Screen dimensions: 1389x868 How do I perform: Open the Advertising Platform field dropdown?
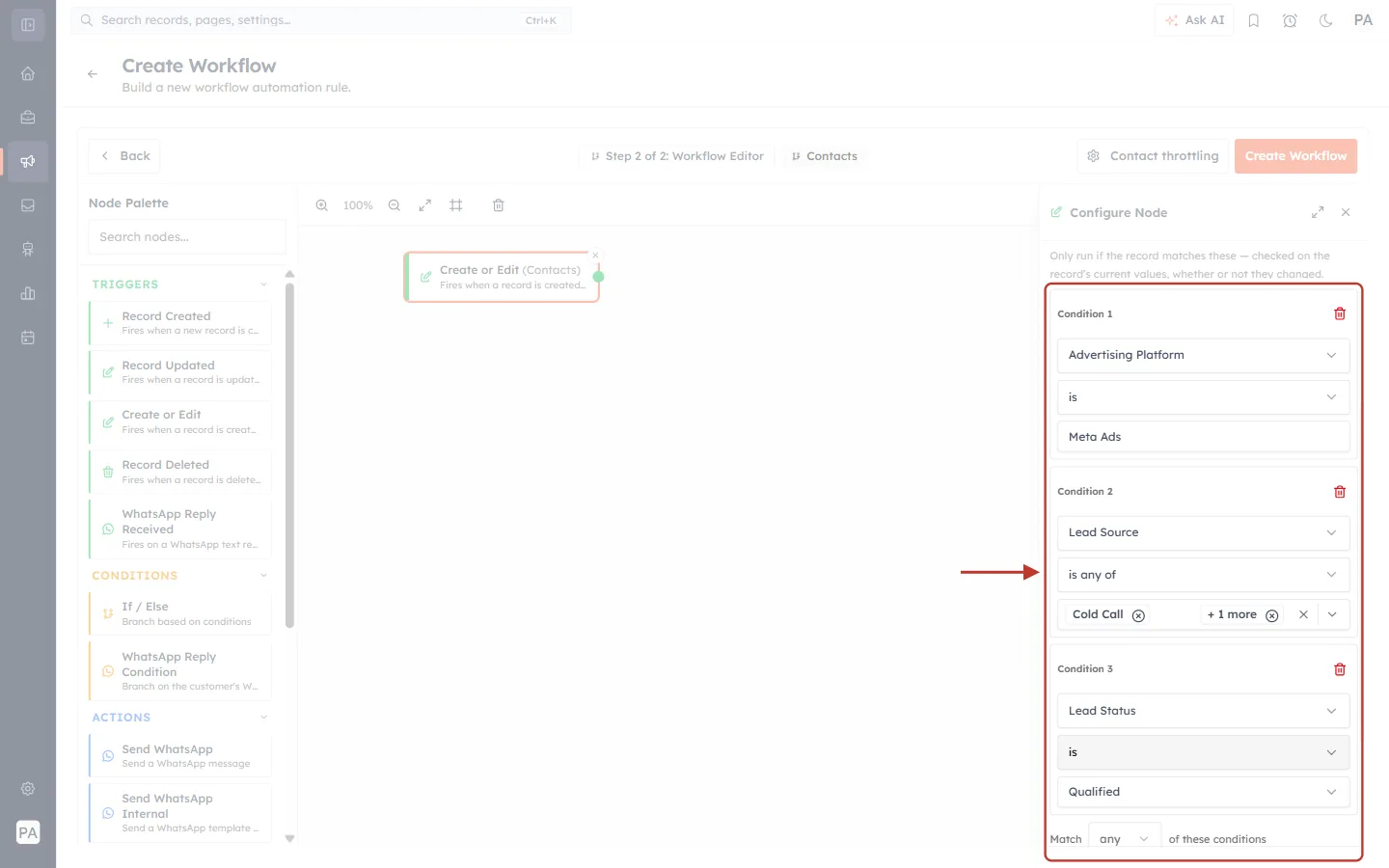point(1203,355)
